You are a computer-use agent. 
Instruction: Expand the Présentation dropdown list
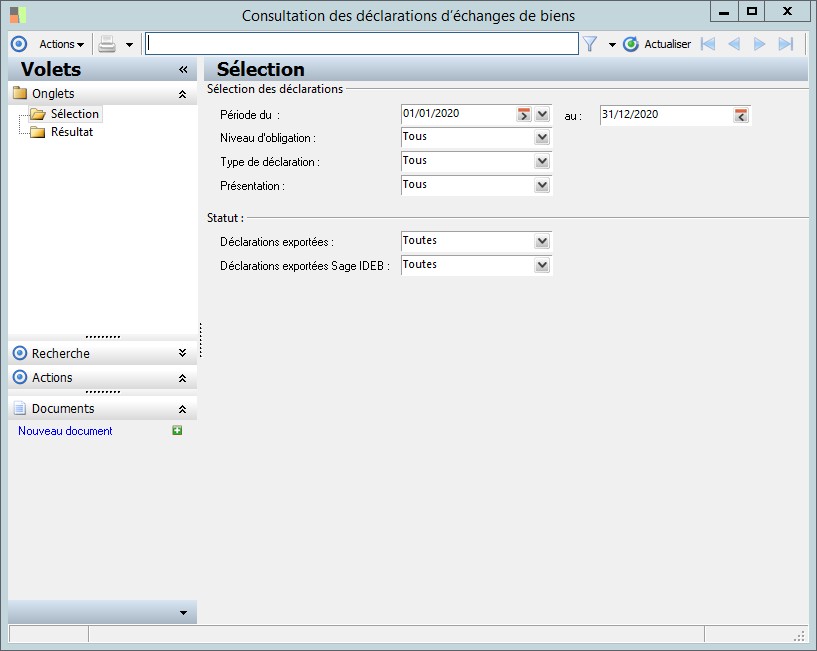[542, 186]
